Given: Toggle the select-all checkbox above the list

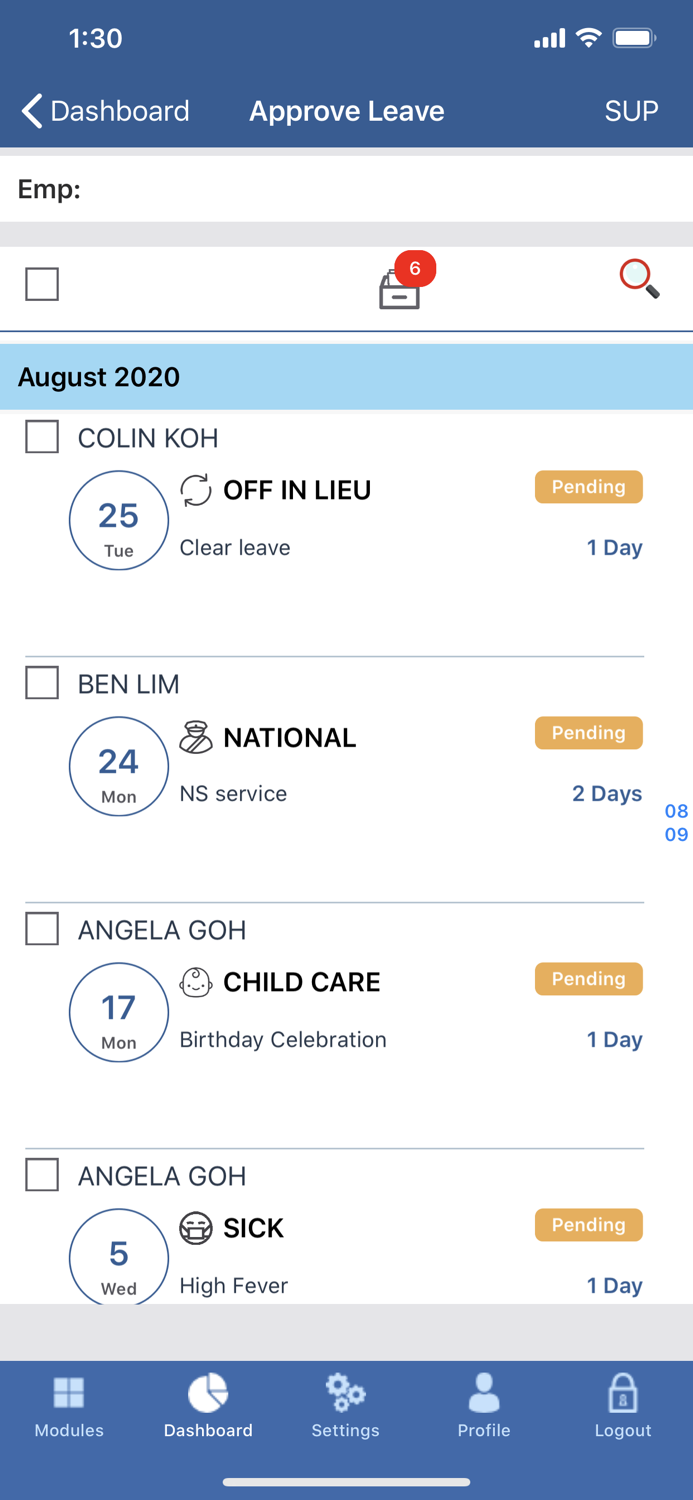Looking at the screenshot, I should click(42, 284).
